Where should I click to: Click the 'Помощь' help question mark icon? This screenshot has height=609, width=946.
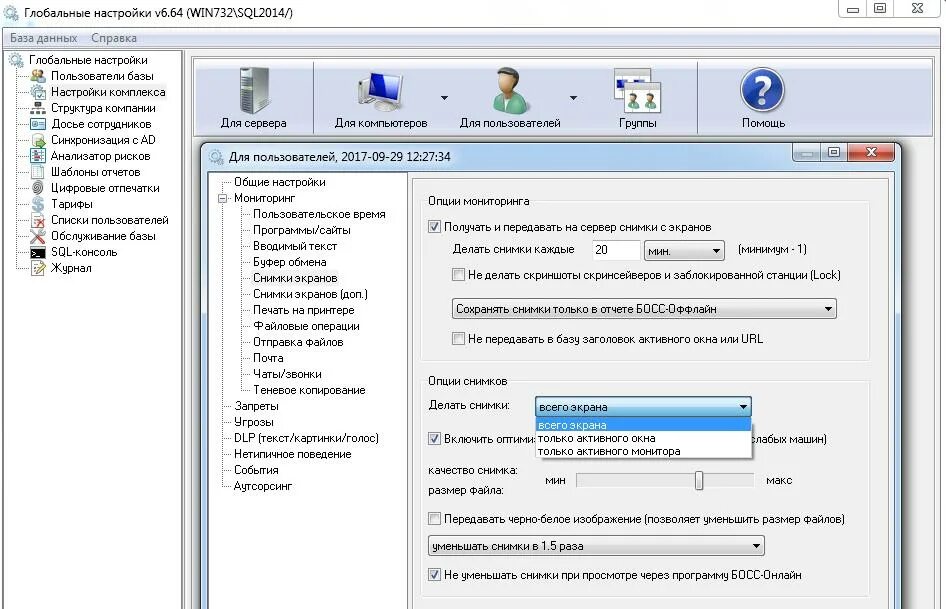pos(763,90)
